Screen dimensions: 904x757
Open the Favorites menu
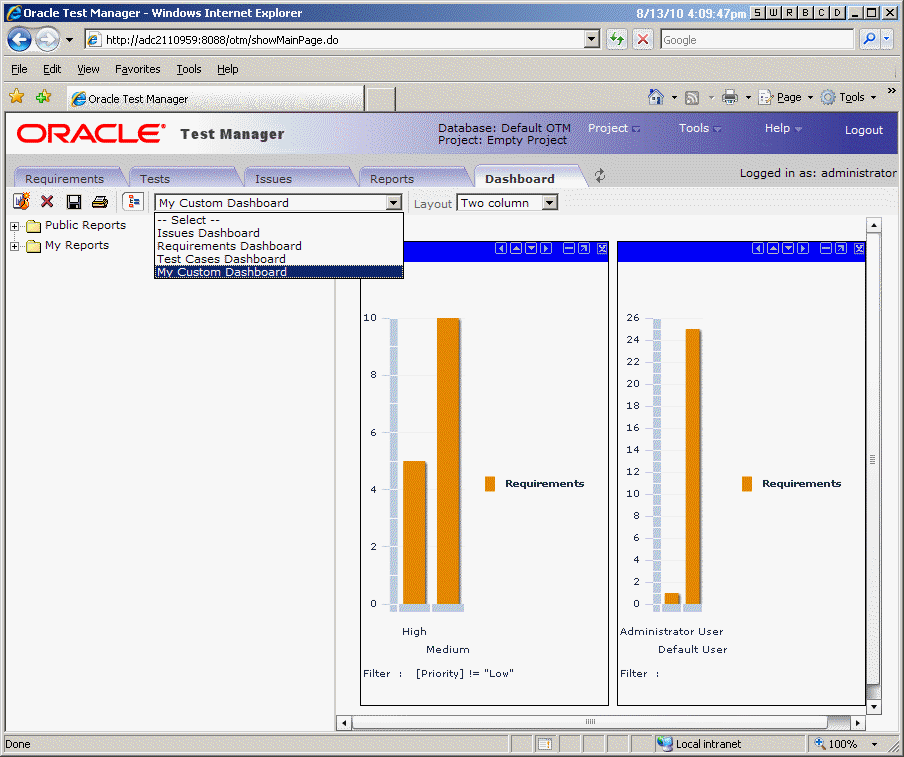coord(138,69)
